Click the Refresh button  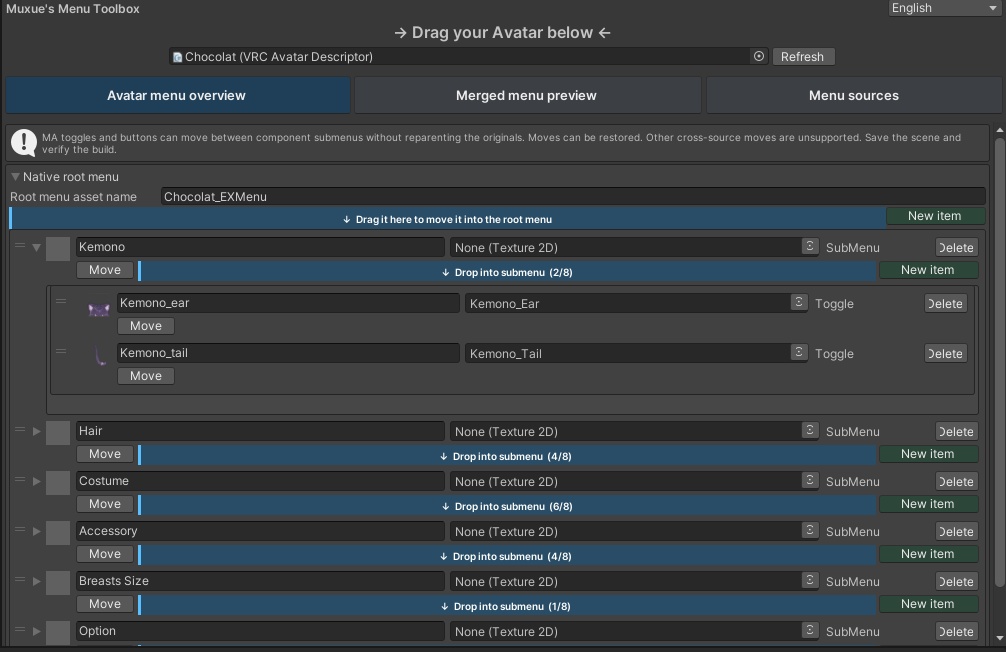point(803,56)
